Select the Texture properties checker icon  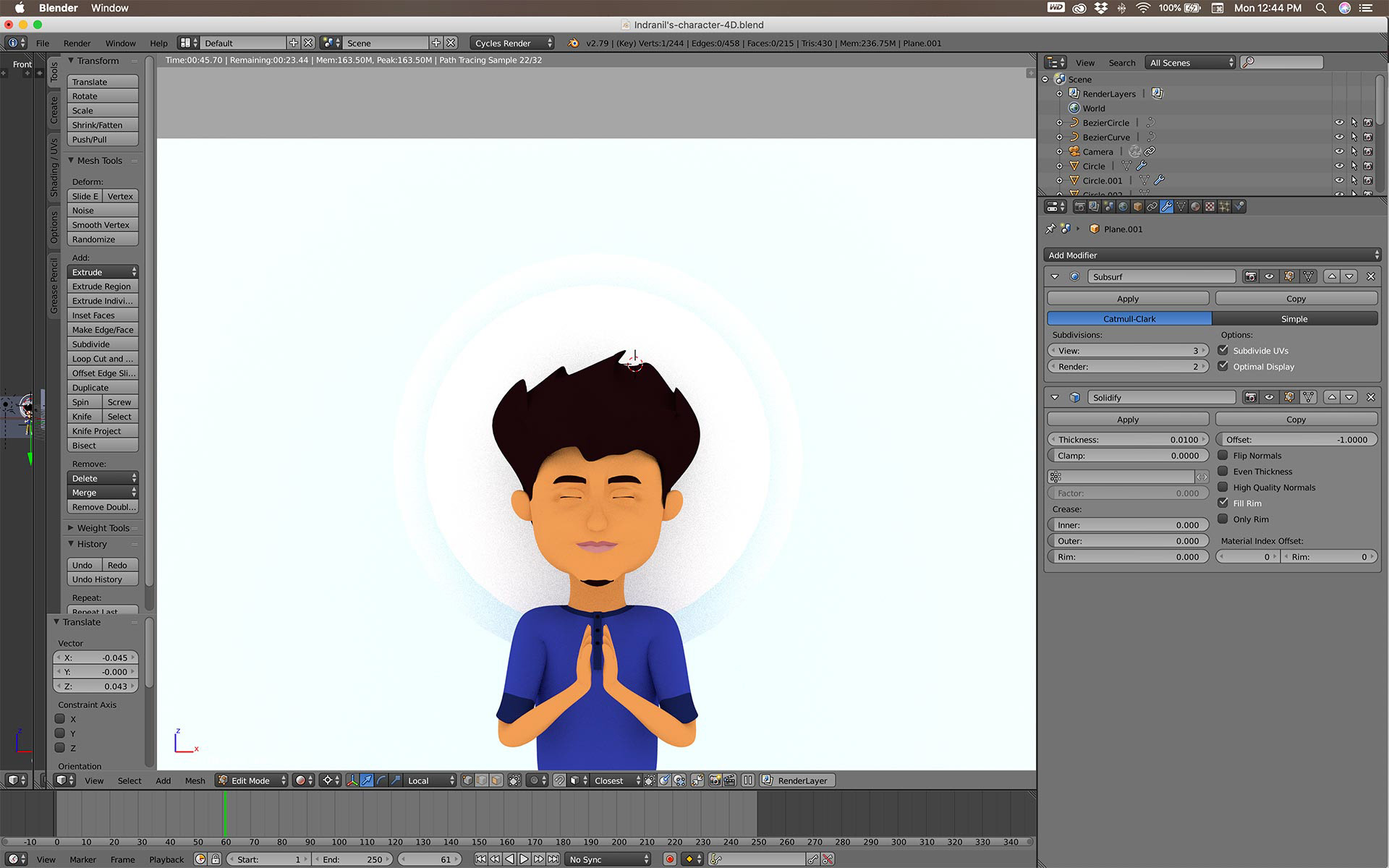click(x=1210, y=207)
